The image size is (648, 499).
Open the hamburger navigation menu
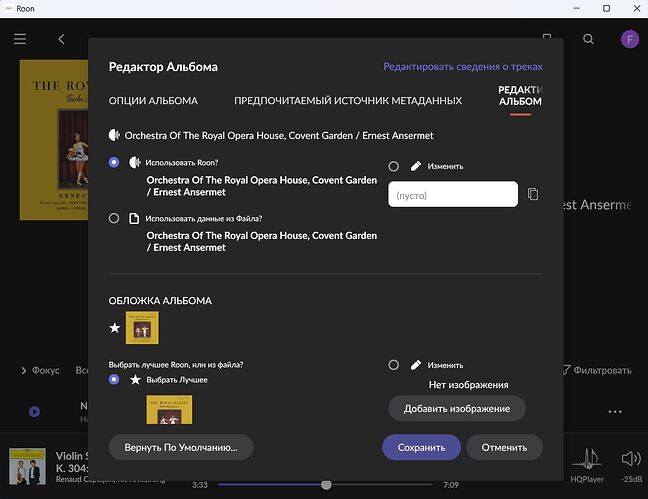[x=20, y=39]
